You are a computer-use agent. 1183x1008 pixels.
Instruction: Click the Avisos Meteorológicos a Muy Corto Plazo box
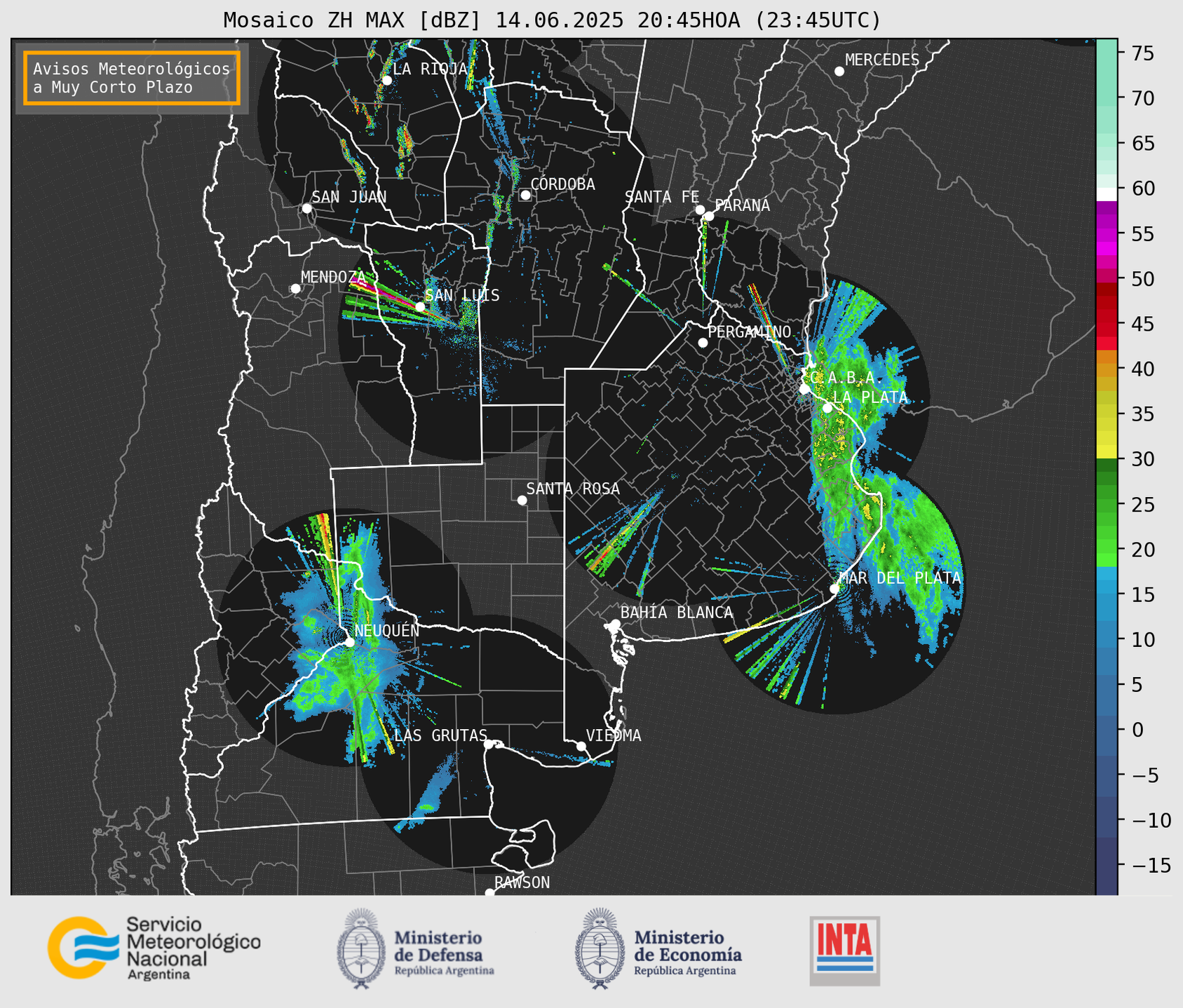click(132, 78)
